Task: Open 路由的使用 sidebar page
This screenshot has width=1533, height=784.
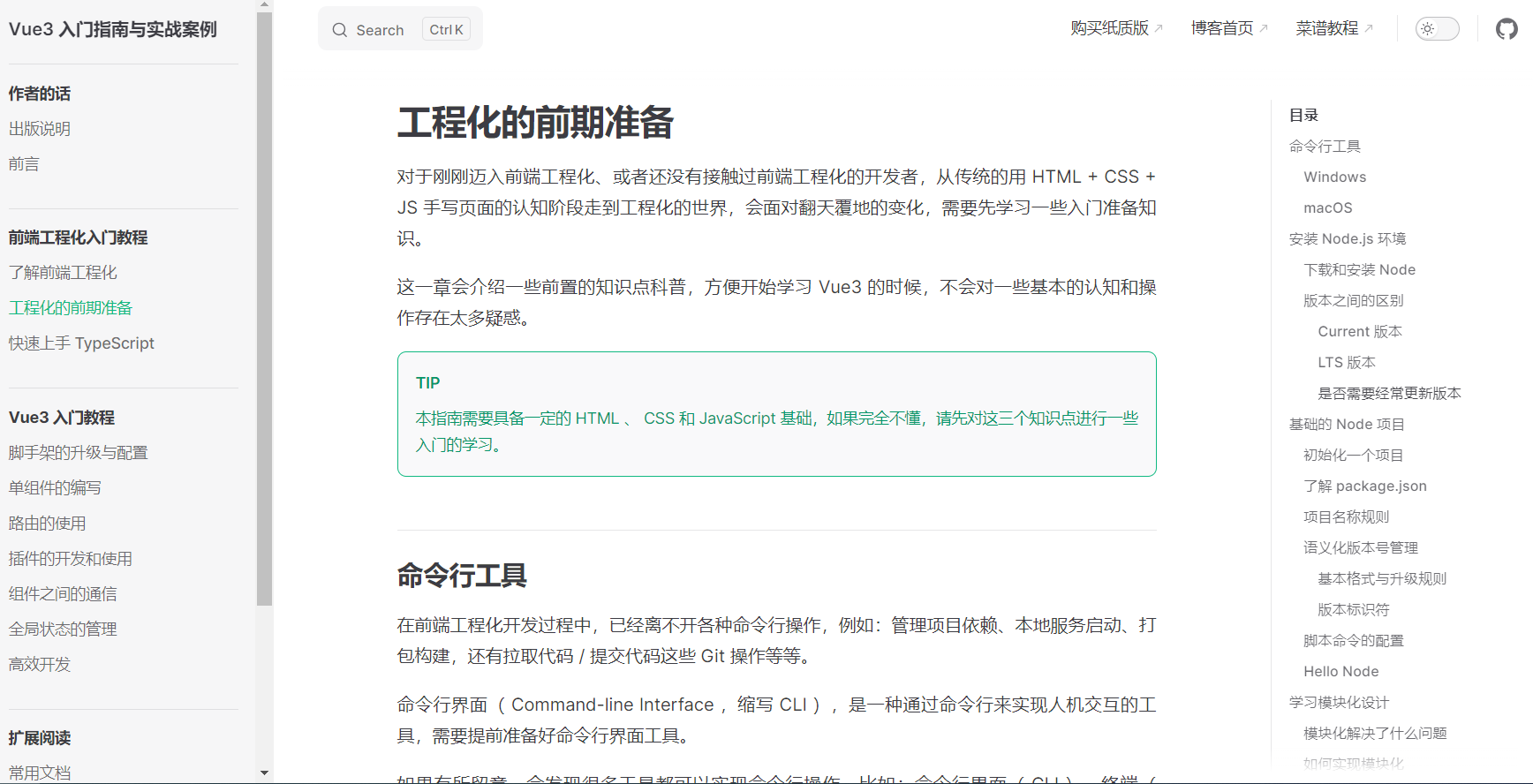Action: [48, 524]
